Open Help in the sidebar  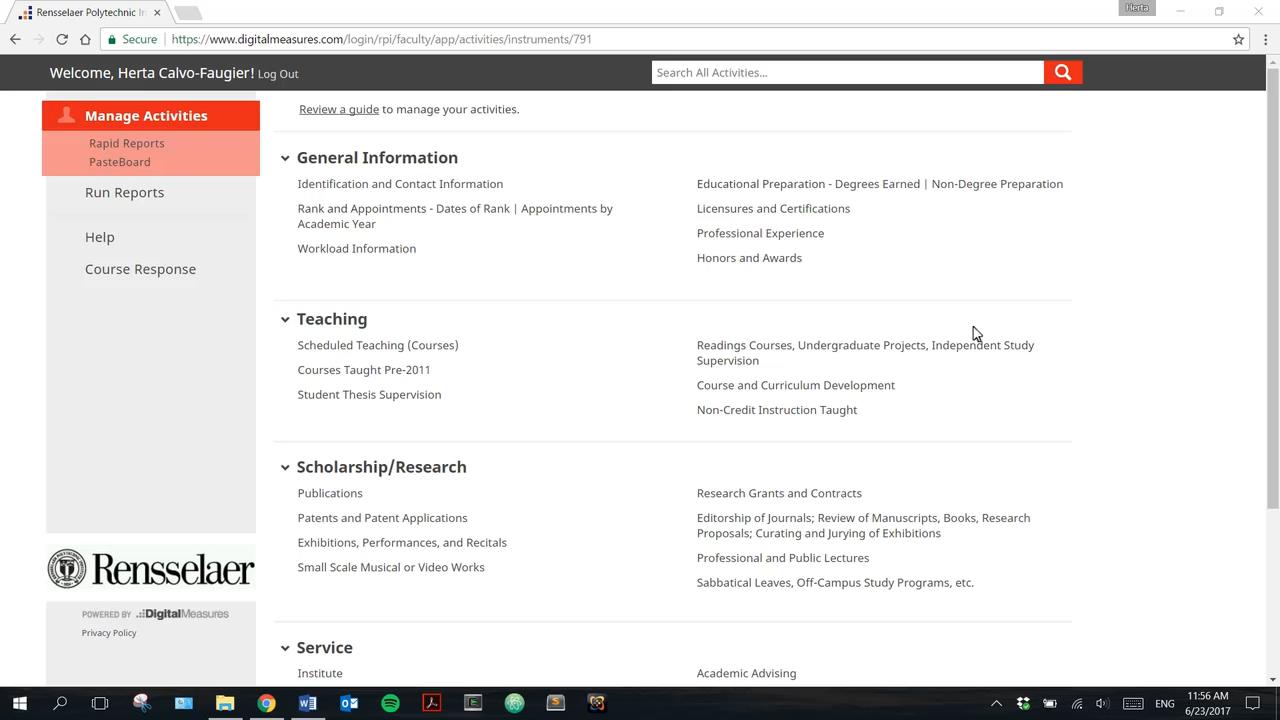100,237
